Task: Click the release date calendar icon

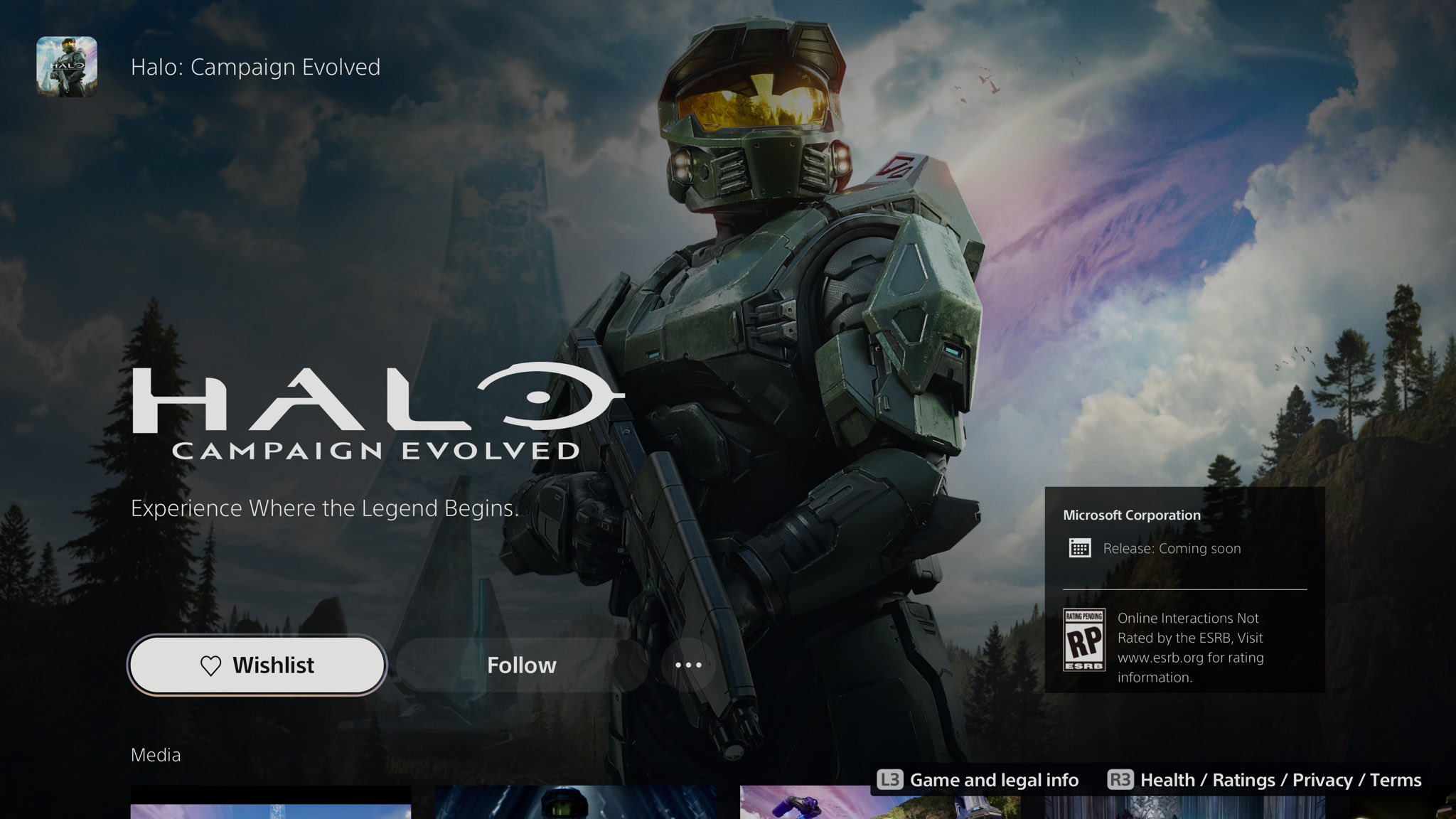Action: [1079, 548]
